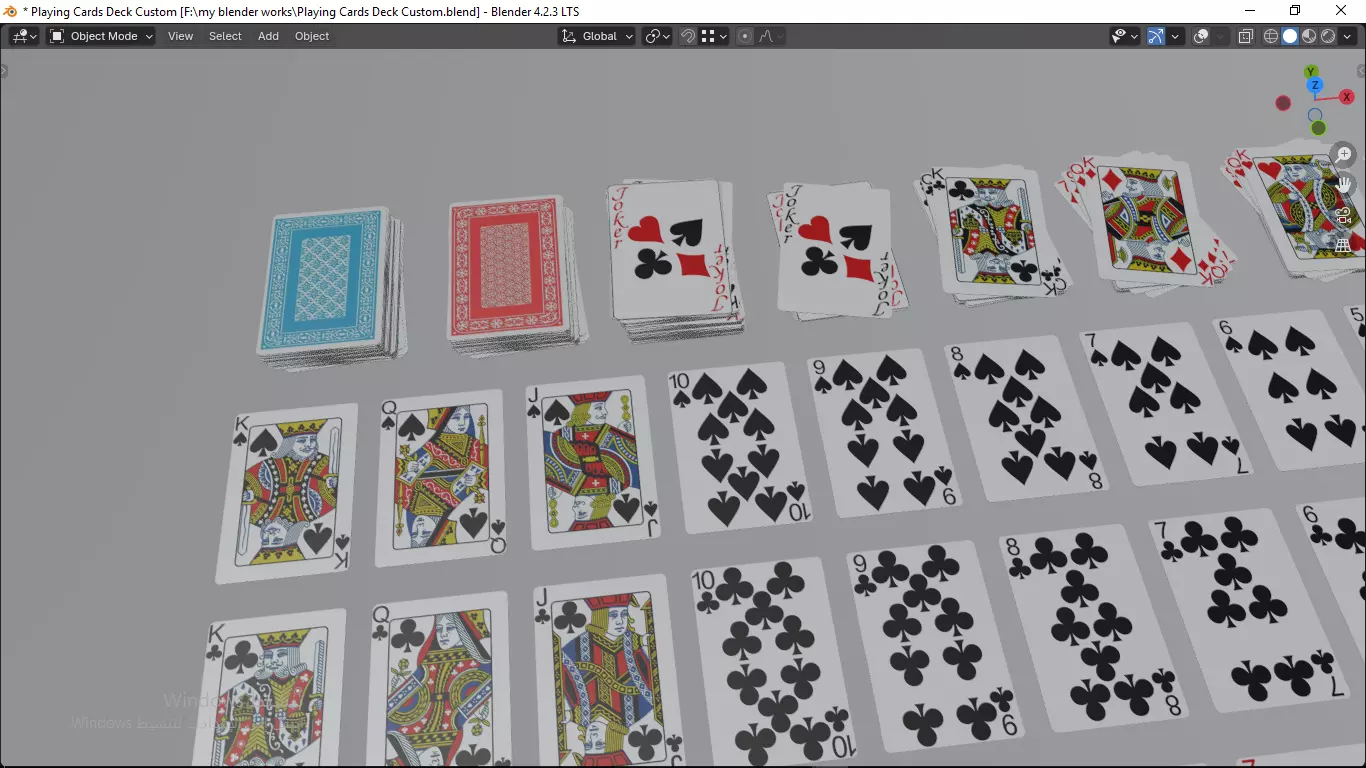Open the proportional editing falloff menu
Screen dimensions: 1366x768
point(770,36)
